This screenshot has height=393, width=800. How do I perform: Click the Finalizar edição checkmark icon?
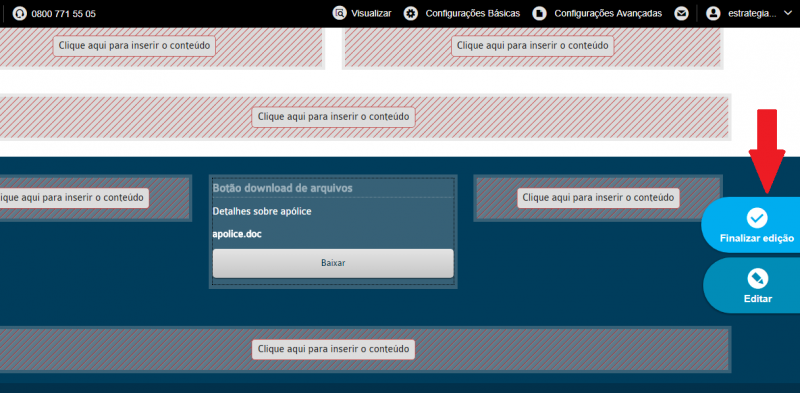pyautogui.click(x=757, y=218)
